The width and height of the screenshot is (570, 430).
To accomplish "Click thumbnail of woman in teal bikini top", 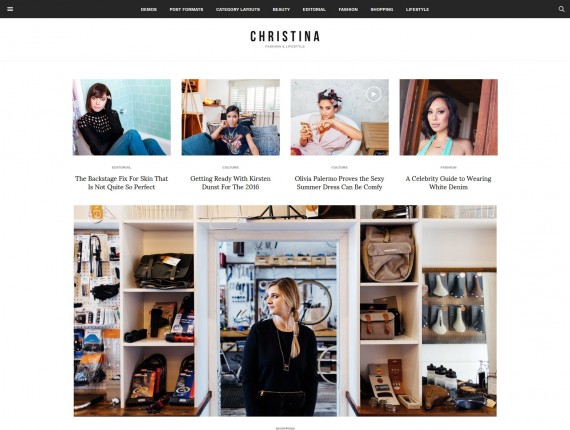I will pyautogui.click(x=449, y=117).
